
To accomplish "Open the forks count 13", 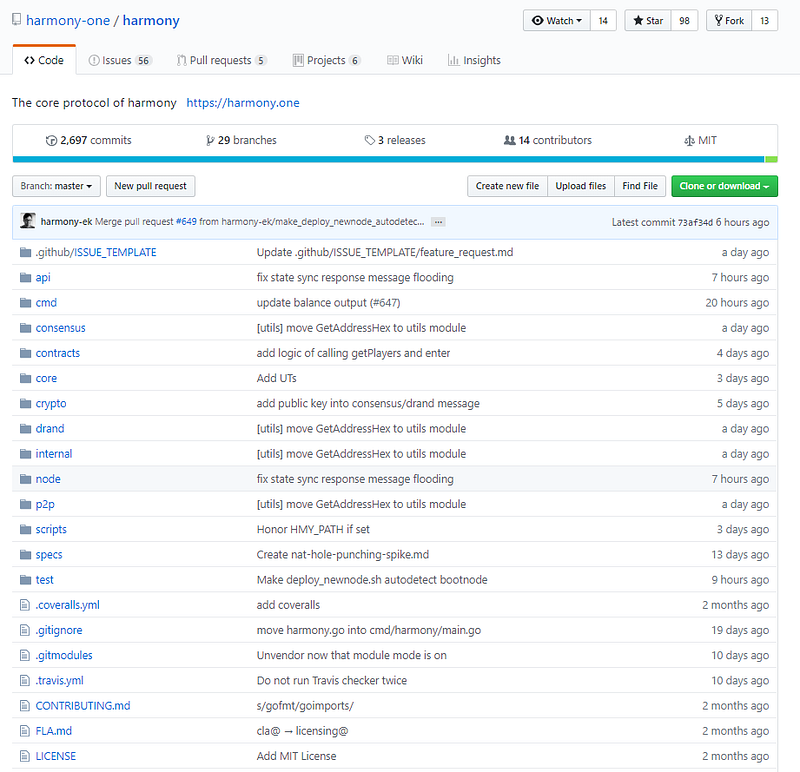I will pyautogui.click(x=764, y=20).
